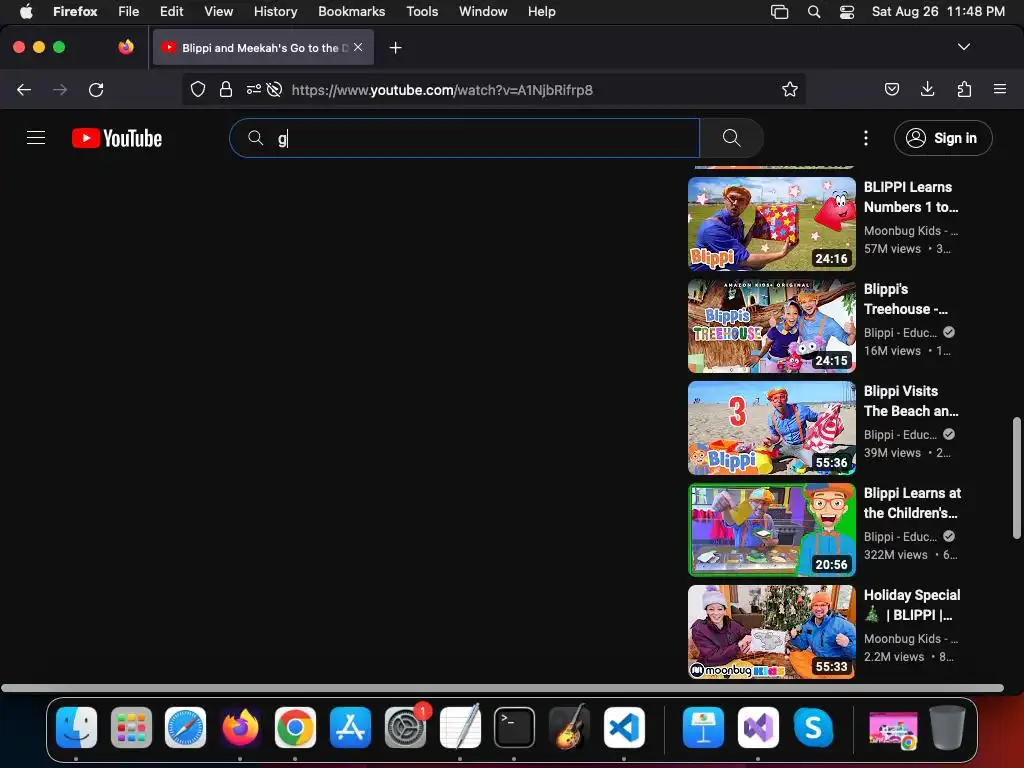The width and height of the screenshot is (1024, 768).
Task: Open the Firefox View pinned icon
Action: point(126,47)
